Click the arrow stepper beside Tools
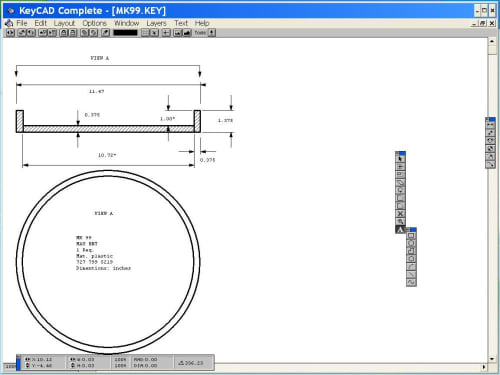Viewport: 500px width, 375px height. [x=212, y=33]
